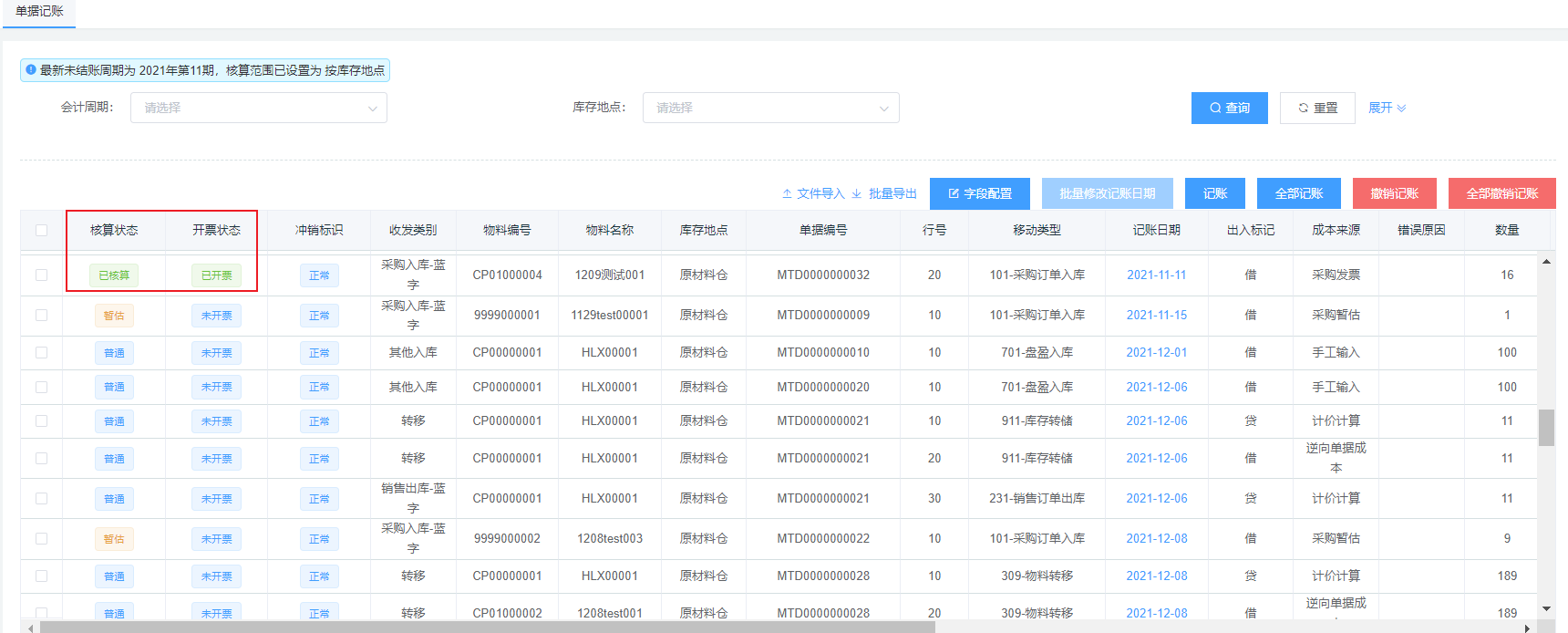Viewport: 1568px width, 633px height.
Task: Click the vertical scrollbar thumb
Action: (1546, 427)
